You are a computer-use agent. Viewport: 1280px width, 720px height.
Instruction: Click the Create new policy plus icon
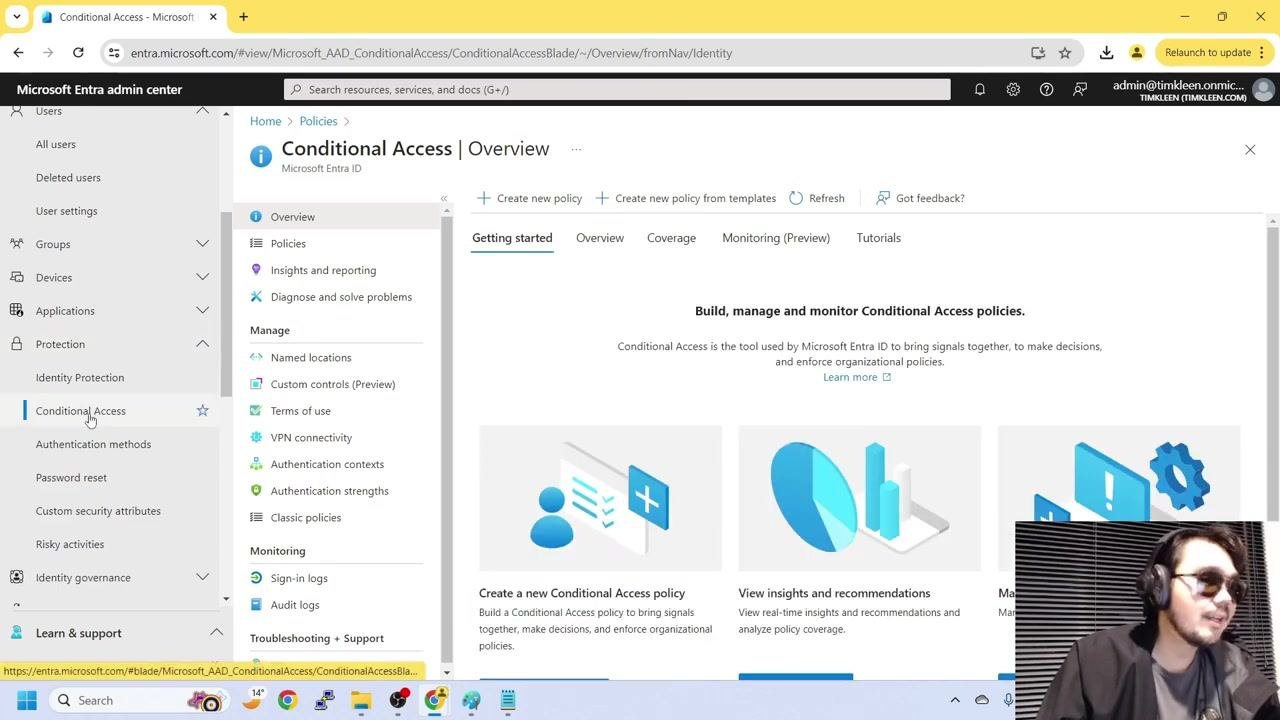pyautogui.click(x=484, y=198)
